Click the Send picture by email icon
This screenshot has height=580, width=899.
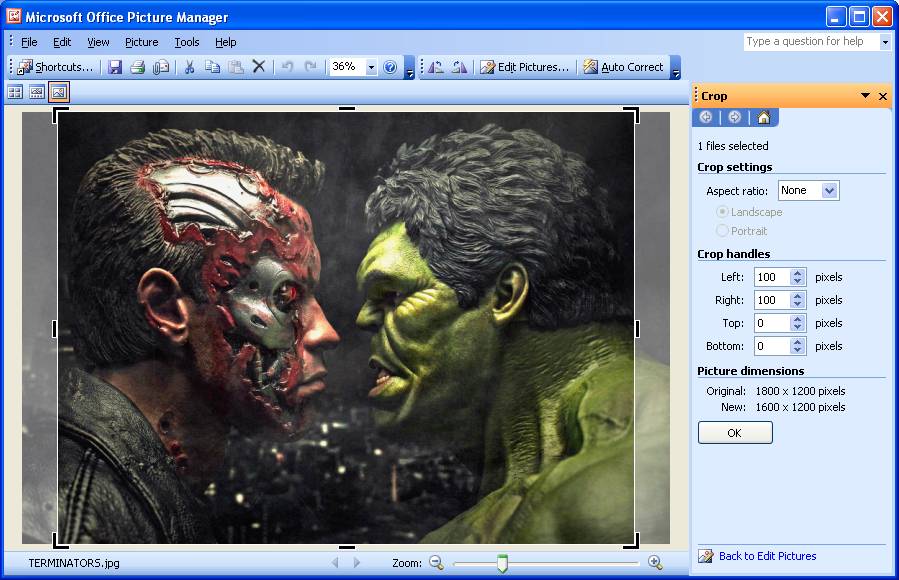click(161, 67)
